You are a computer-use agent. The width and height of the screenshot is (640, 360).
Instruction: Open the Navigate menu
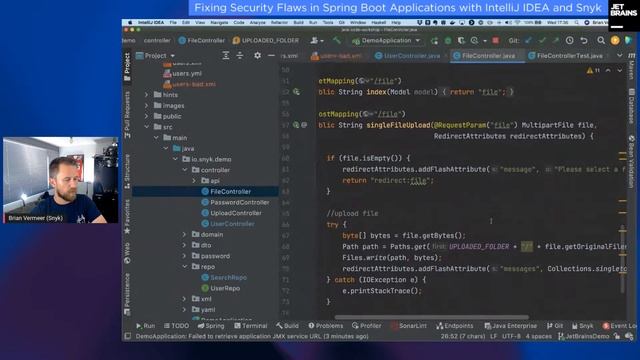[219, 23]
